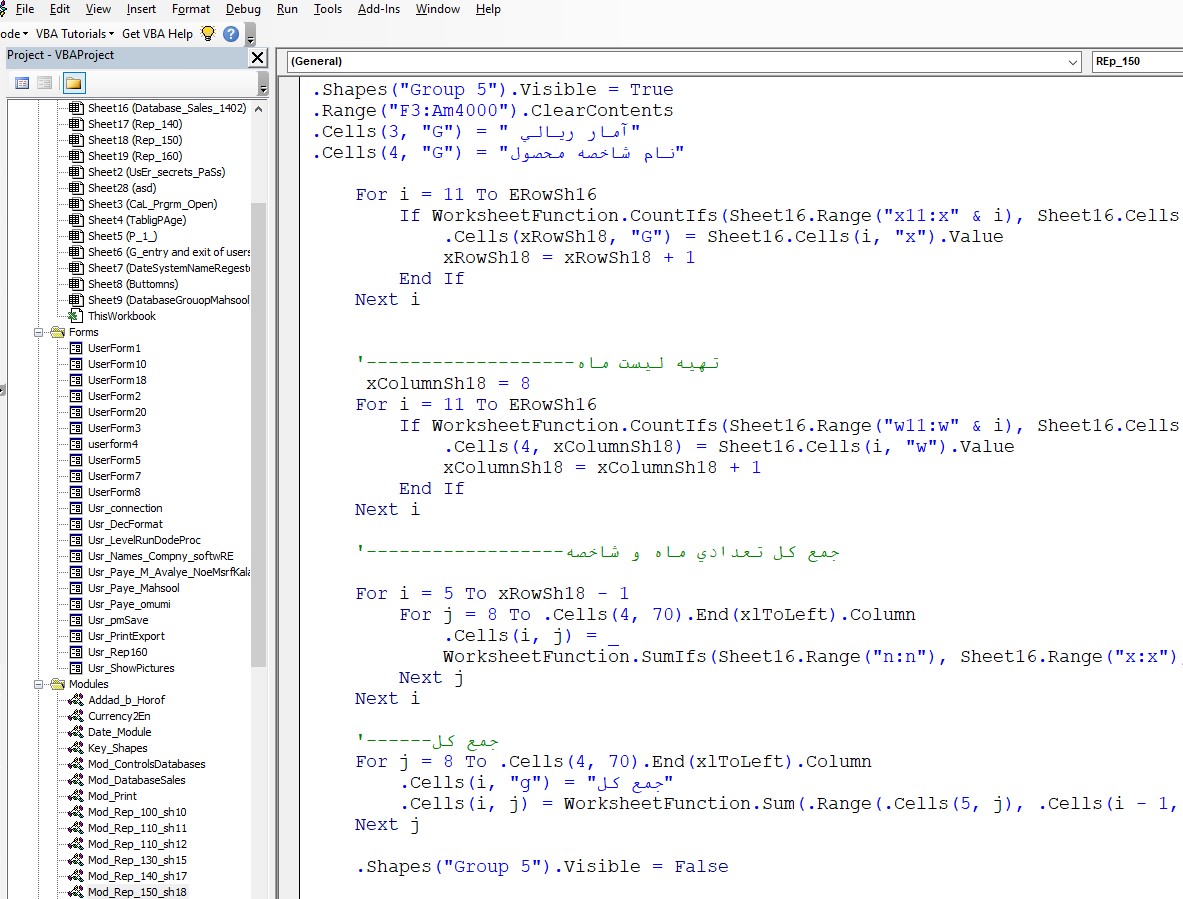
Task: Click the yellow lightbulb icon
Action: tap(208, 33)
